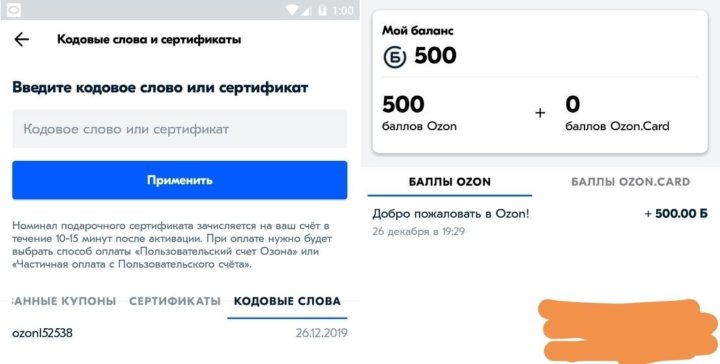Click the plus sign between balances
The height and width of the screenshot is (364, 720).
[540, 113]
